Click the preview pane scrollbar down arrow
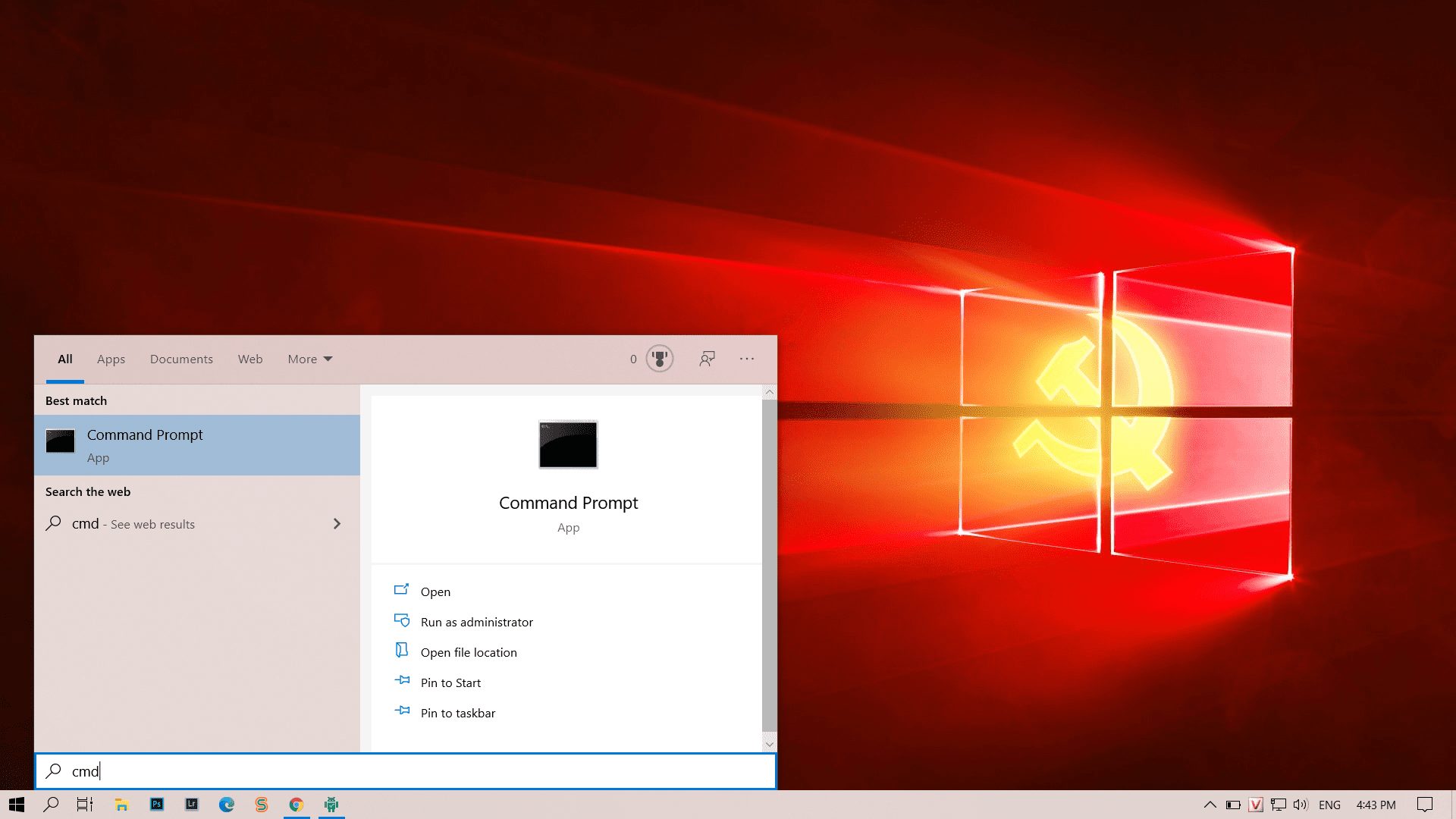Screen dimensions: 1456x819 click(769, 744)
